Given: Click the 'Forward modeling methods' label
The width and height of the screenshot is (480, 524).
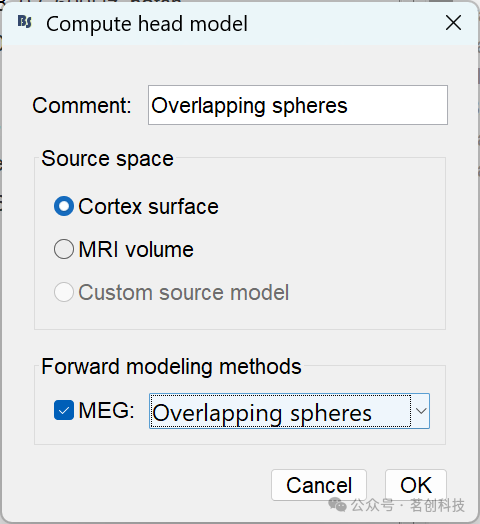Looking at the screenshot, I should tap(171, 367).
